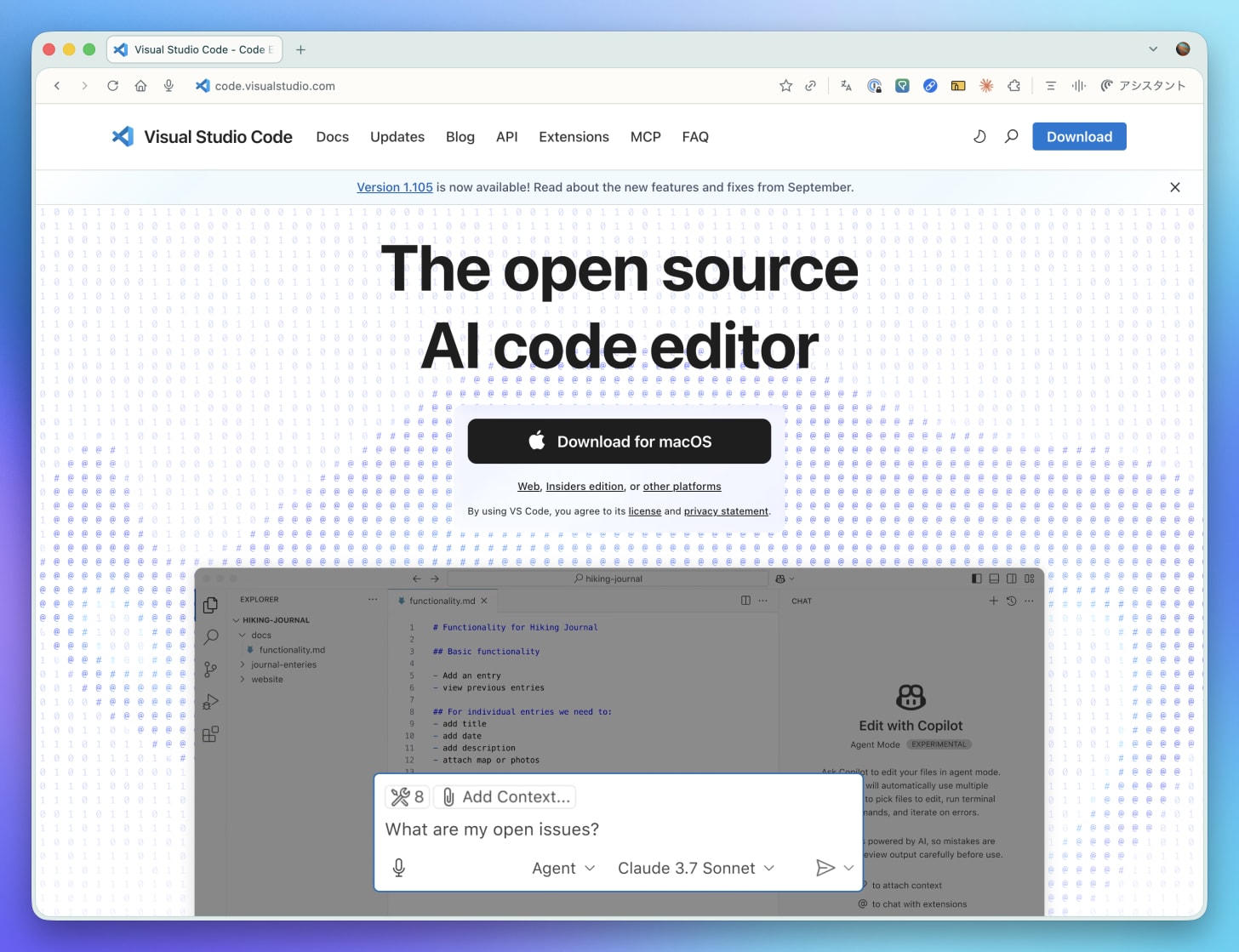Select Search icon in editor activity bar
The width and height of the screenshot is (1239, 952).
point(211,637)
